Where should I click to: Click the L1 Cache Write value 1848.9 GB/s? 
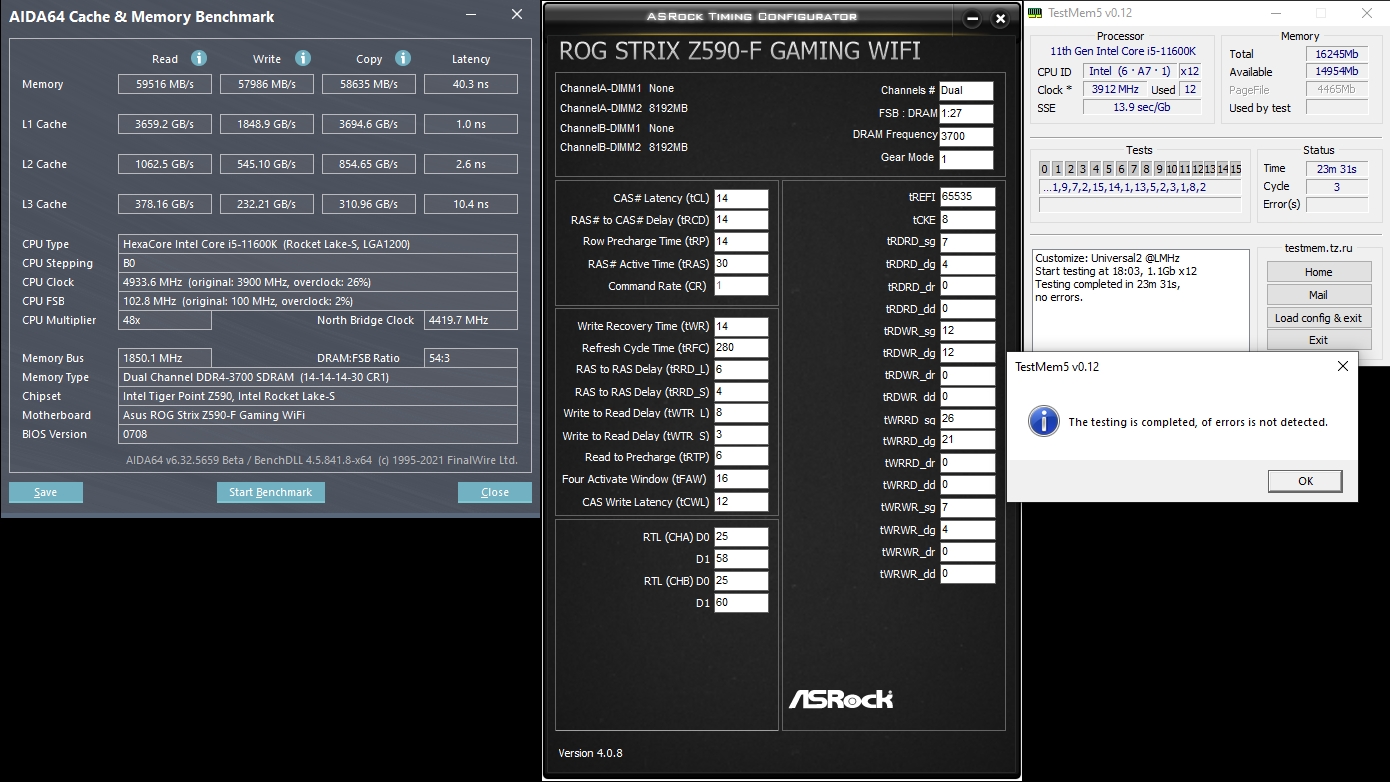[267, 125]
